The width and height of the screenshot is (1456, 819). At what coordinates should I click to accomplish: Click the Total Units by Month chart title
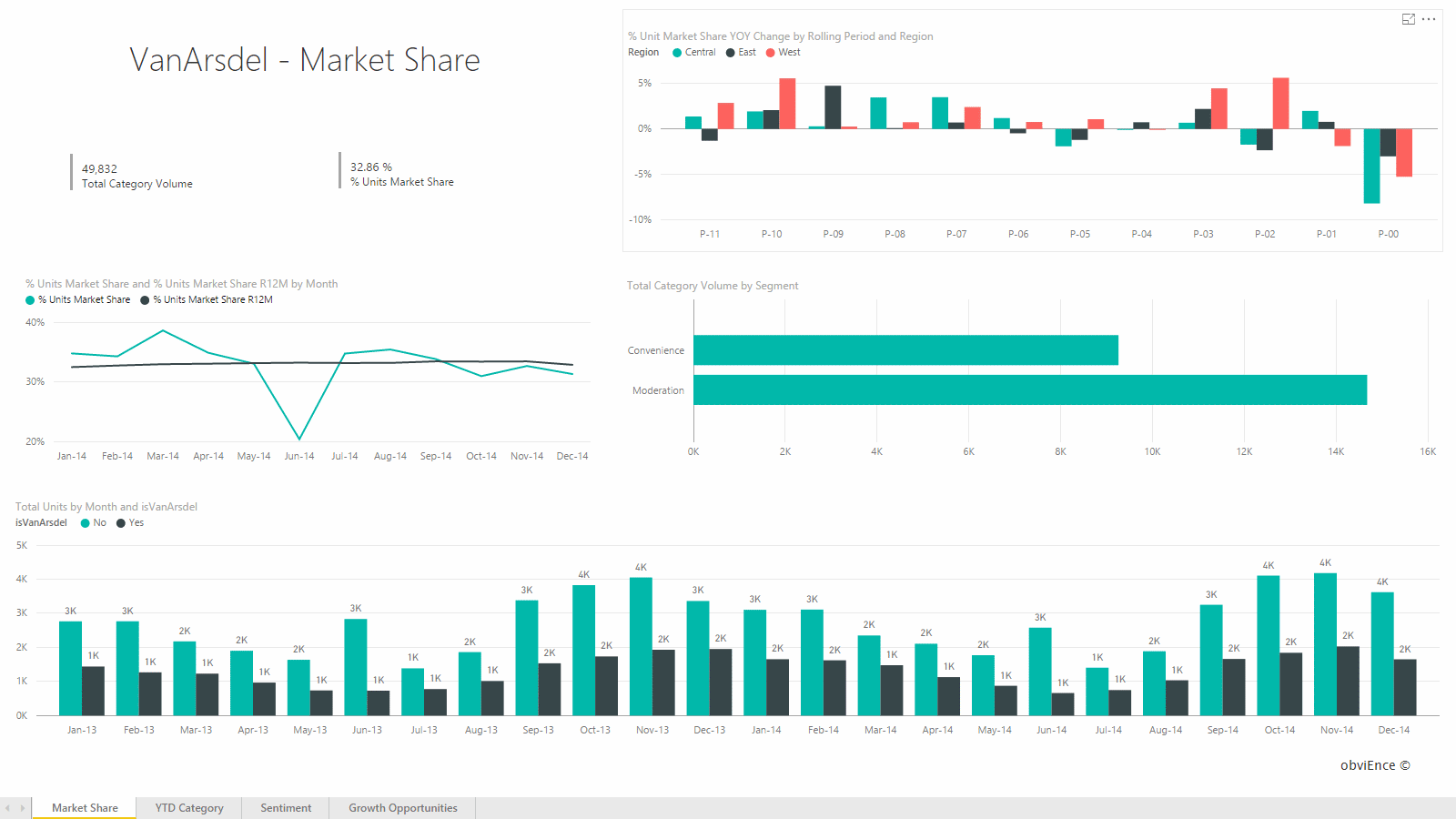(x=106, y=507)
